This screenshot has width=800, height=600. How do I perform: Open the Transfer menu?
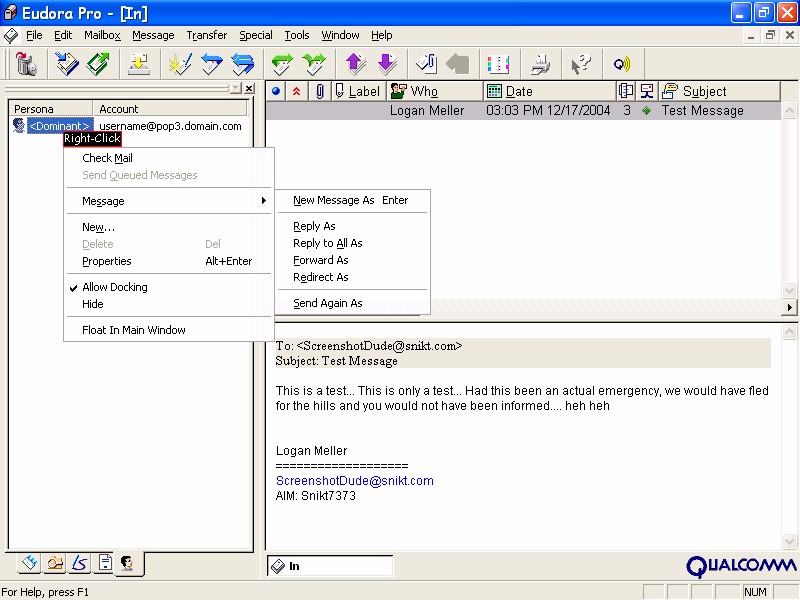point(207,35)
